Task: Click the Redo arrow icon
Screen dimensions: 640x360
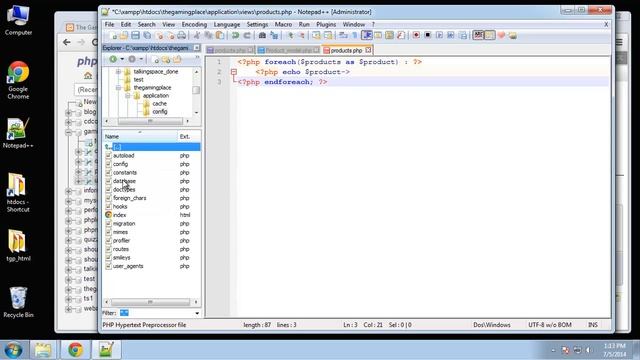Action: pyautogui.click(x=247, y=36)
